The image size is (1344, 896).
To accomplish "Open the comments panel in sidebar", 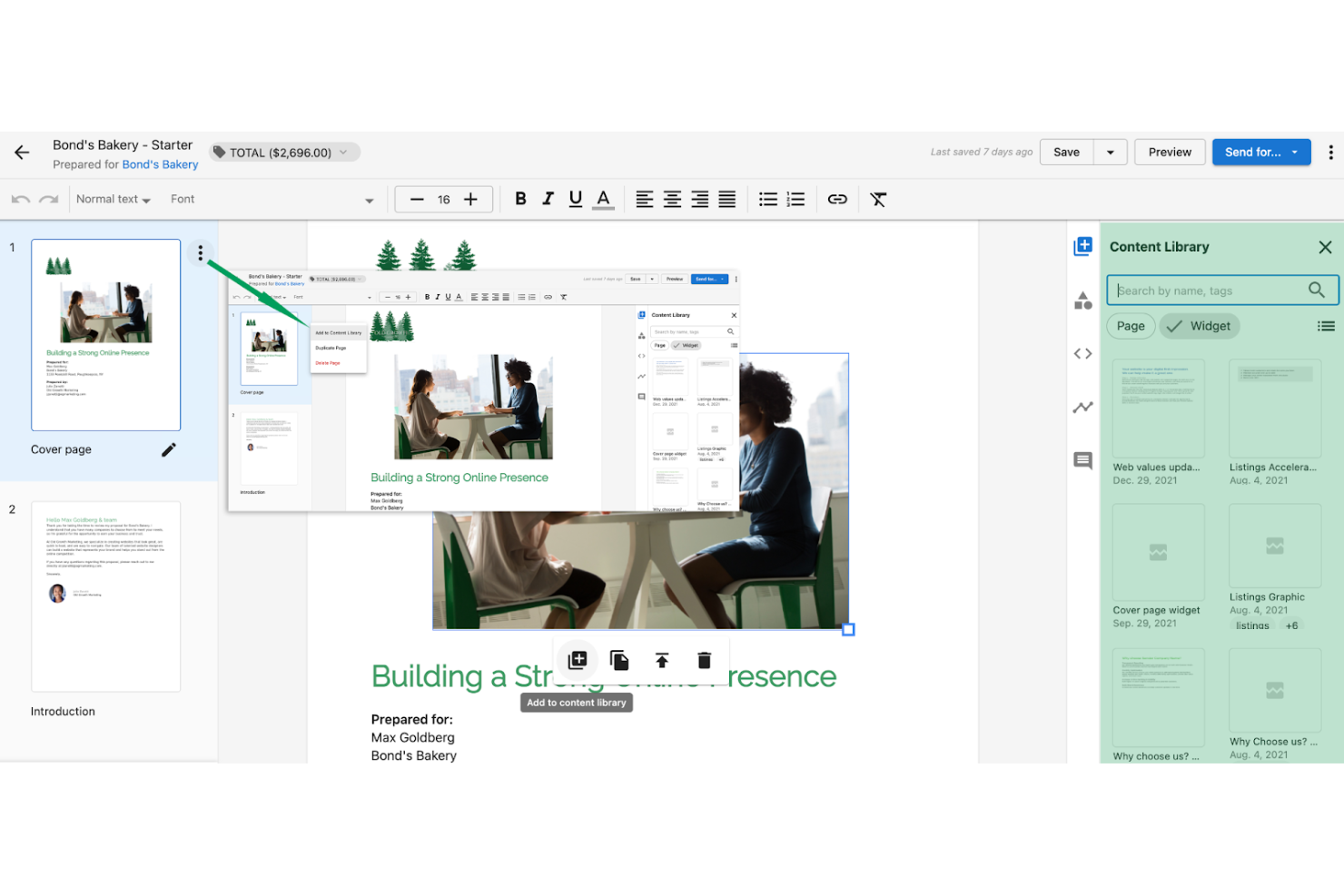I will pyautogui.click(x=1082, y=460).
